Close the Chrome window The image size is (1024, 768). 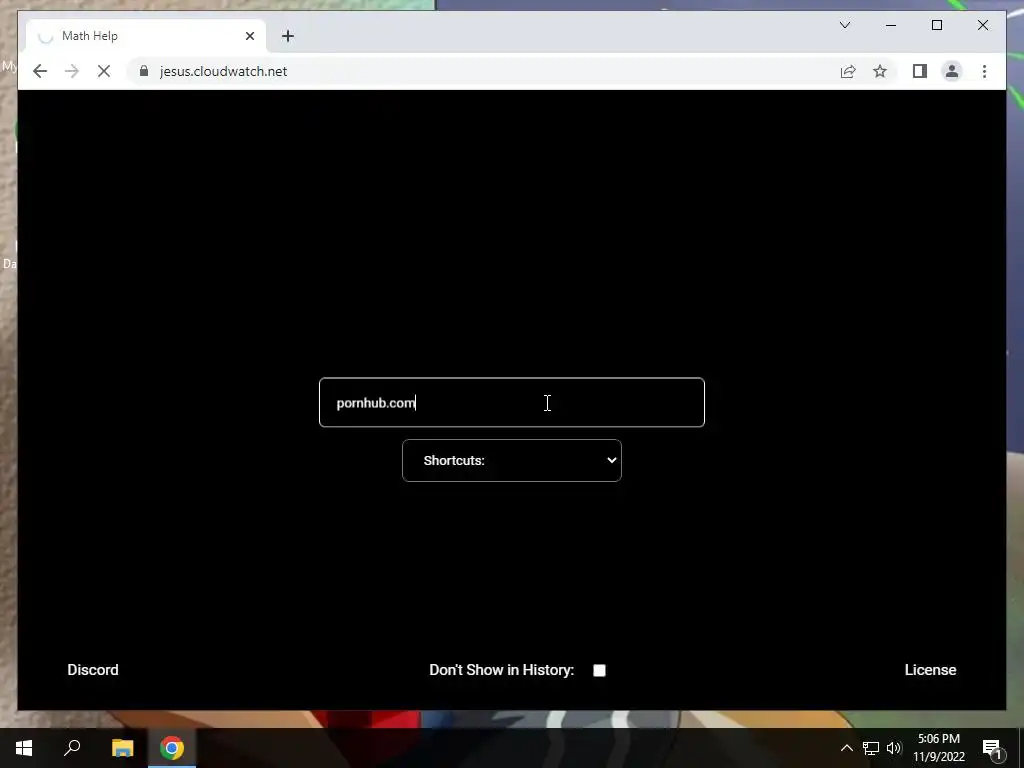(983, 25)
